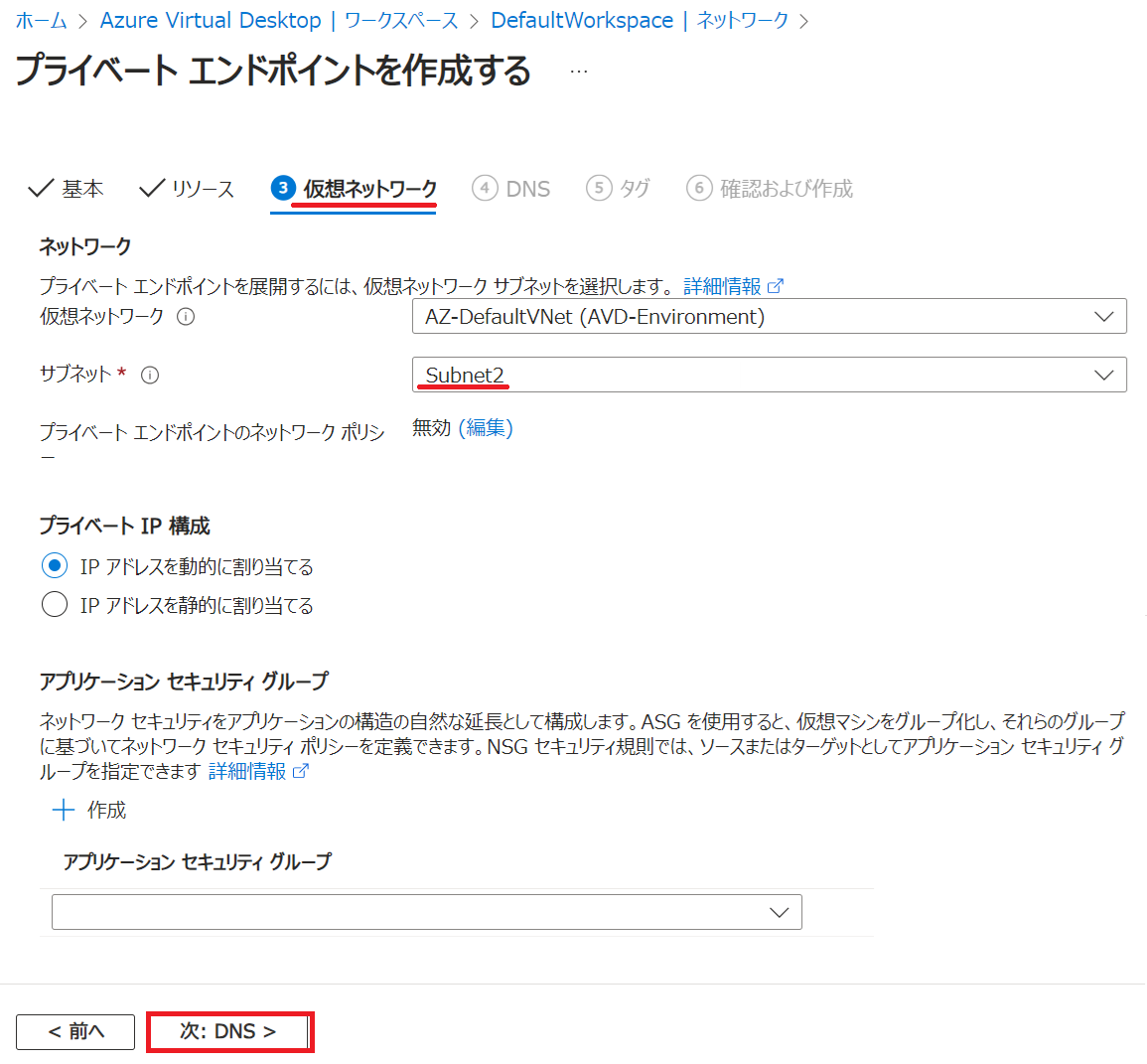The height and width of the screenshot is (1064, 1147).
Task: Click the 次: DNS > button
Action: [229, 1032]
